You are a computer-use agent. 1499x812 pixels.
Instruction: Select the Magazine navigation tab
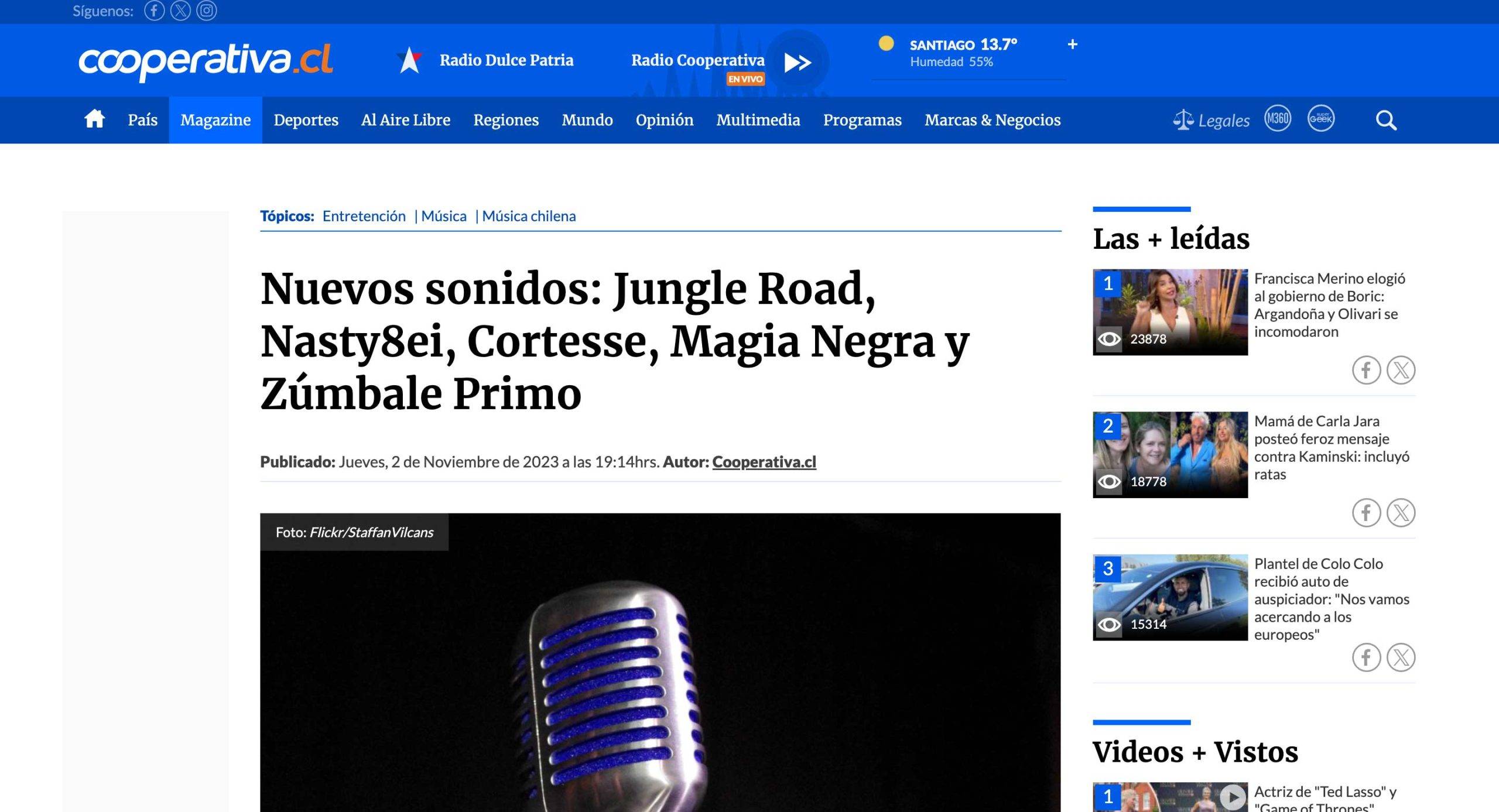[x=215, y=120]
